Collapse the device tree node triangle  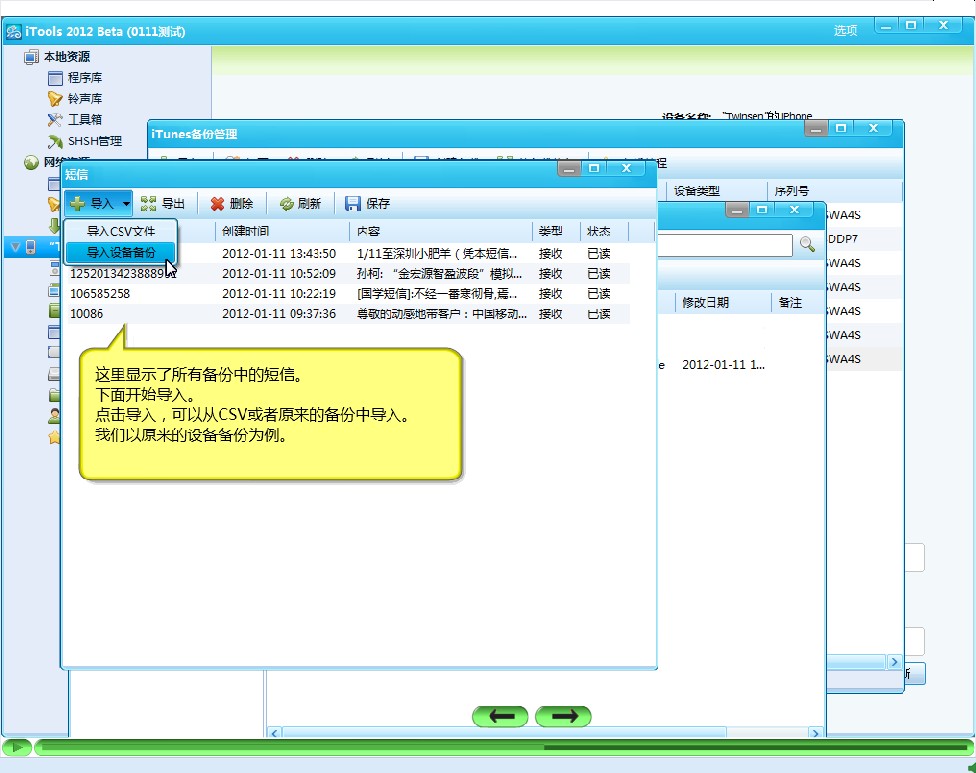(x=13, y=246)
